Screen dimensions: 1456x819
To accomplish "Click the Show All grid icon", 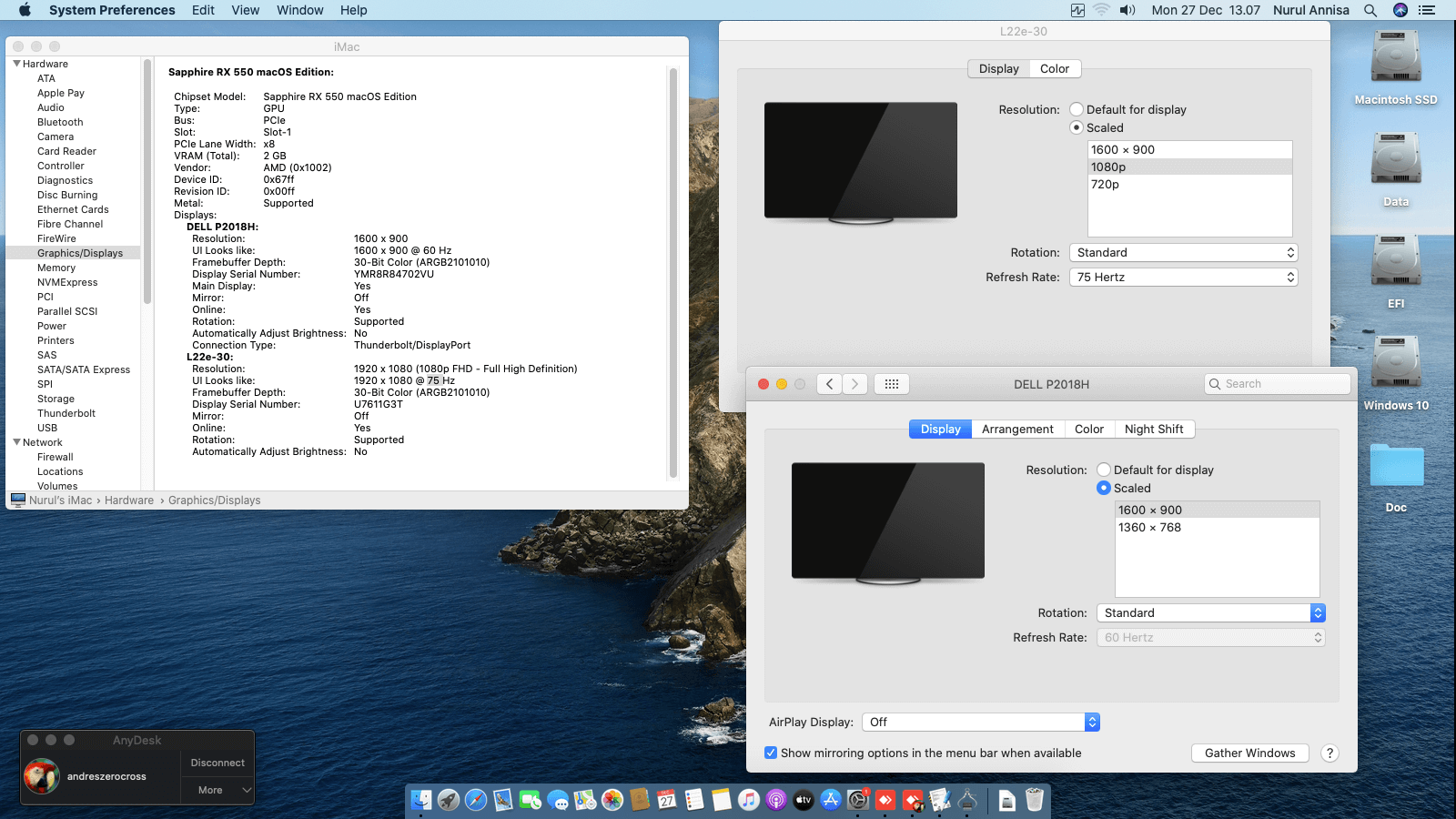I will point(892,384).
